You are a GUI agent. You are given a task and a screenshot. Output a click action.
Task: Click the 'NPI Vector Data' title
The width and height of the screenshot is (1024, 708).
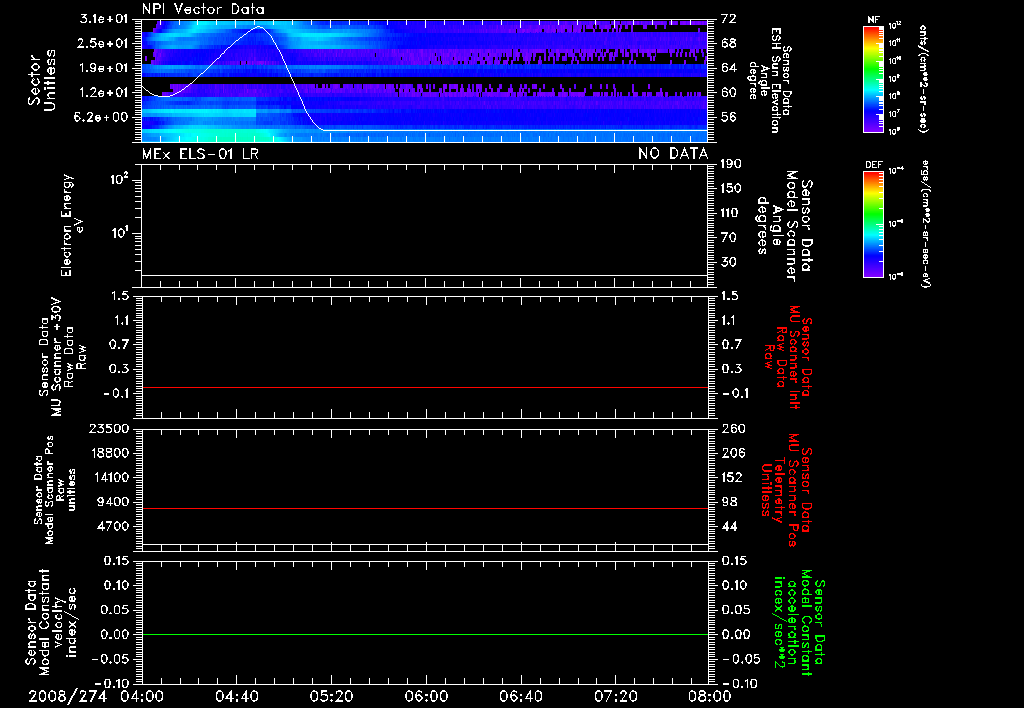203,9
